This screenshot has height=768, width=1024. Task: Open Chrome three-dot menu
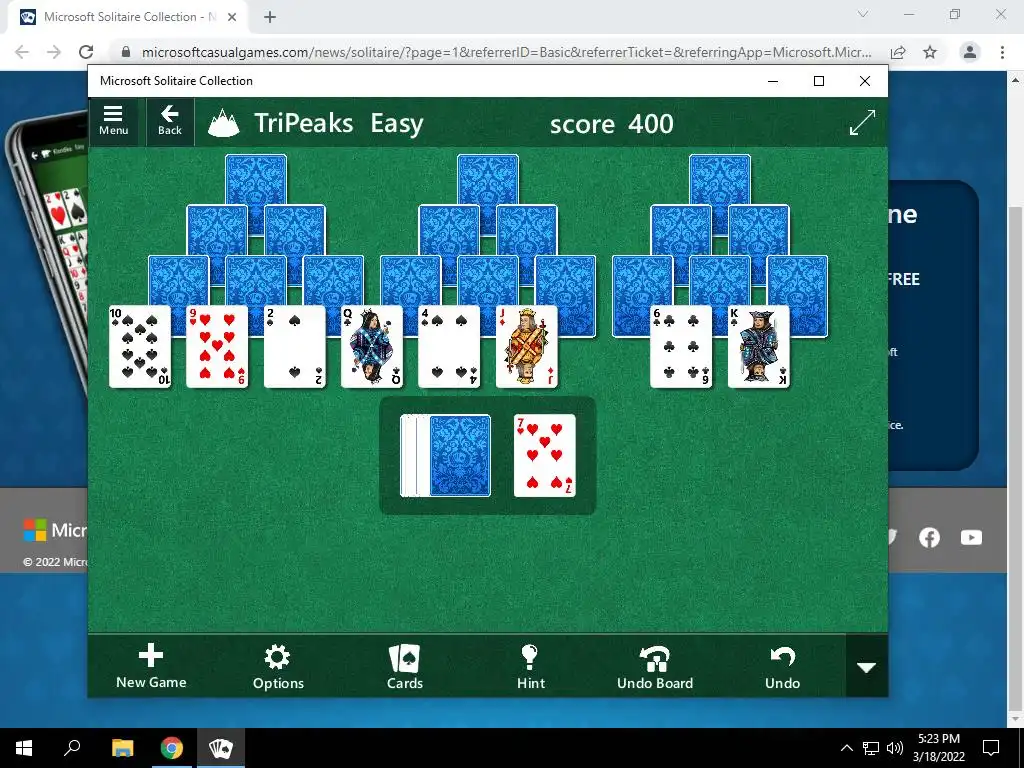[1002, 52]
